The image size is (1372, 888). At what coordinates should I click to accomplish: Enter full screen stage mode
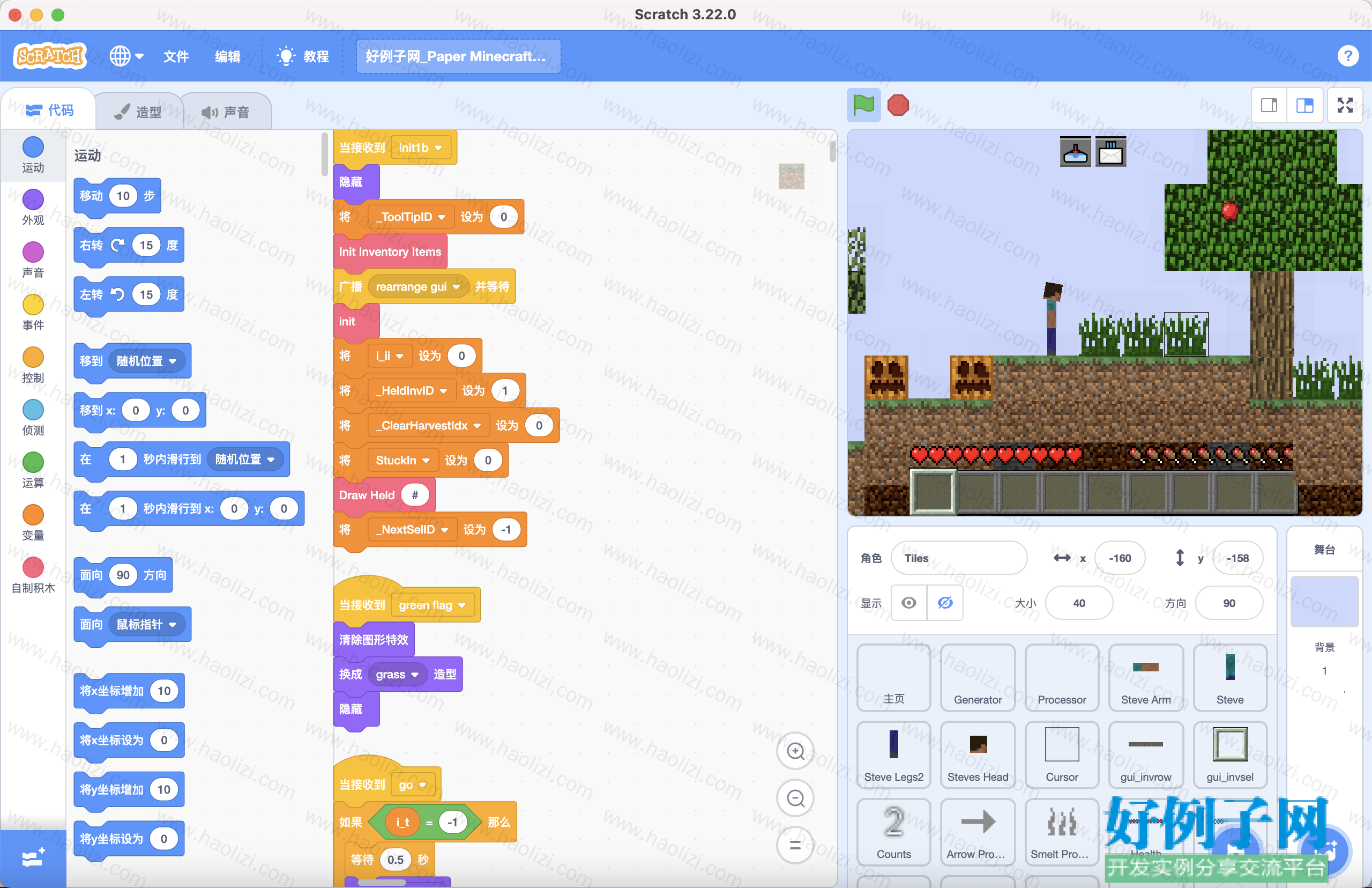(x=1345, y=105)
